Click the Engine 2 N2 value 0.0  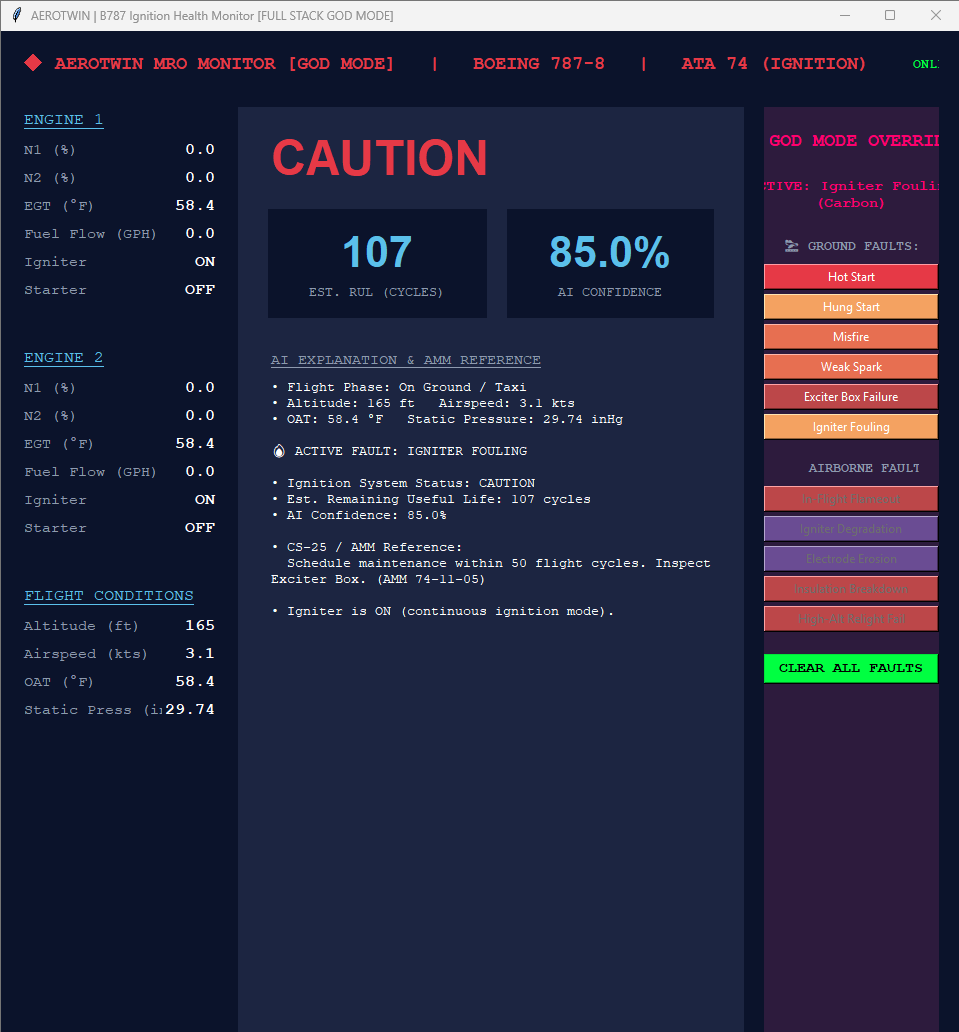200,415
